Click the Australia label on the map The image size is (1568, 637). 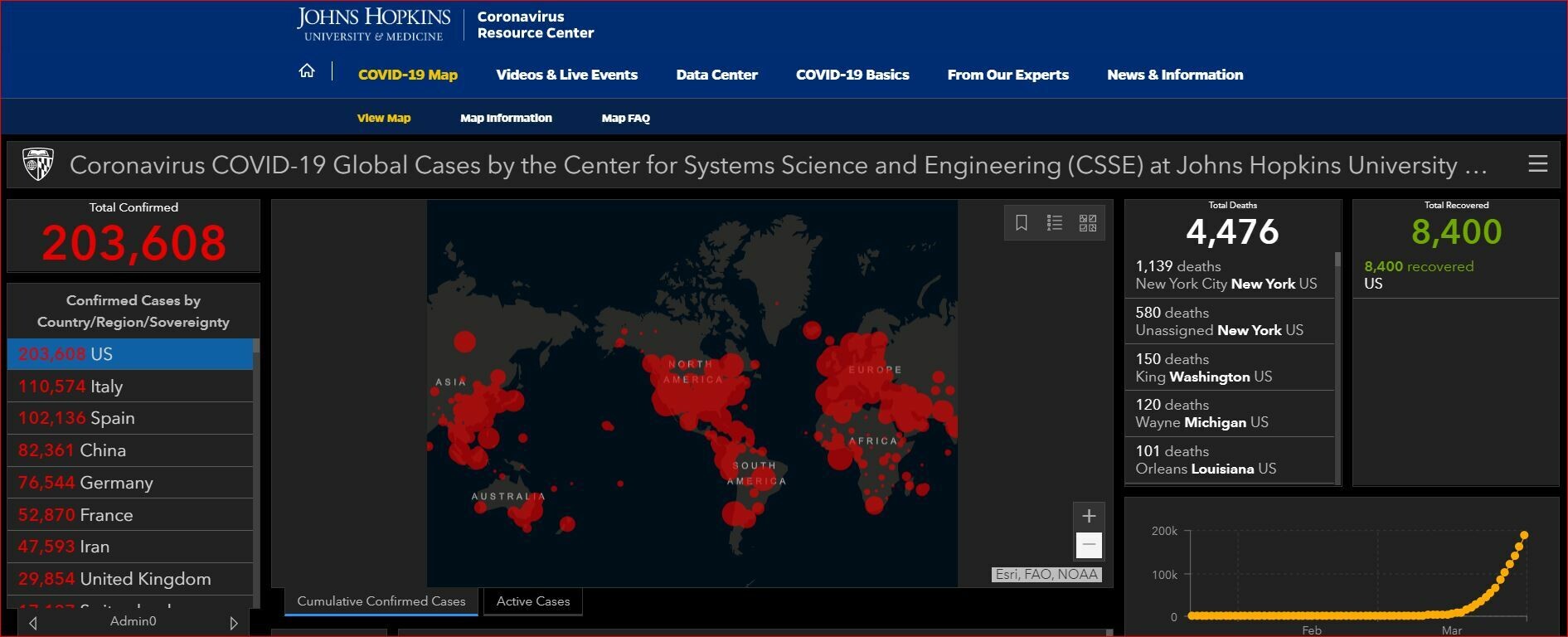[x=508, y=496]
